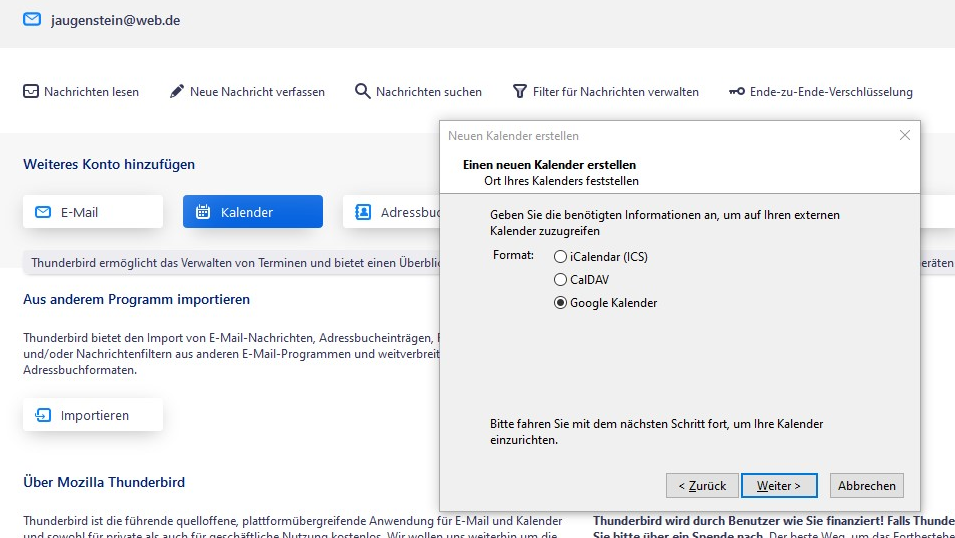The width and height of the screenshot is (955, 538).
Task: Click the mail envelope icon beside jaugenstein@web.de
Action: (x=32, y=19)
